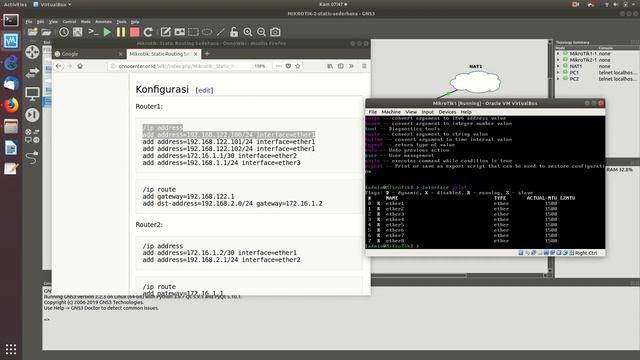
Task: Show applications grid in Ubuntu dock
Action: pyautogui.click(x=11, y=349)
